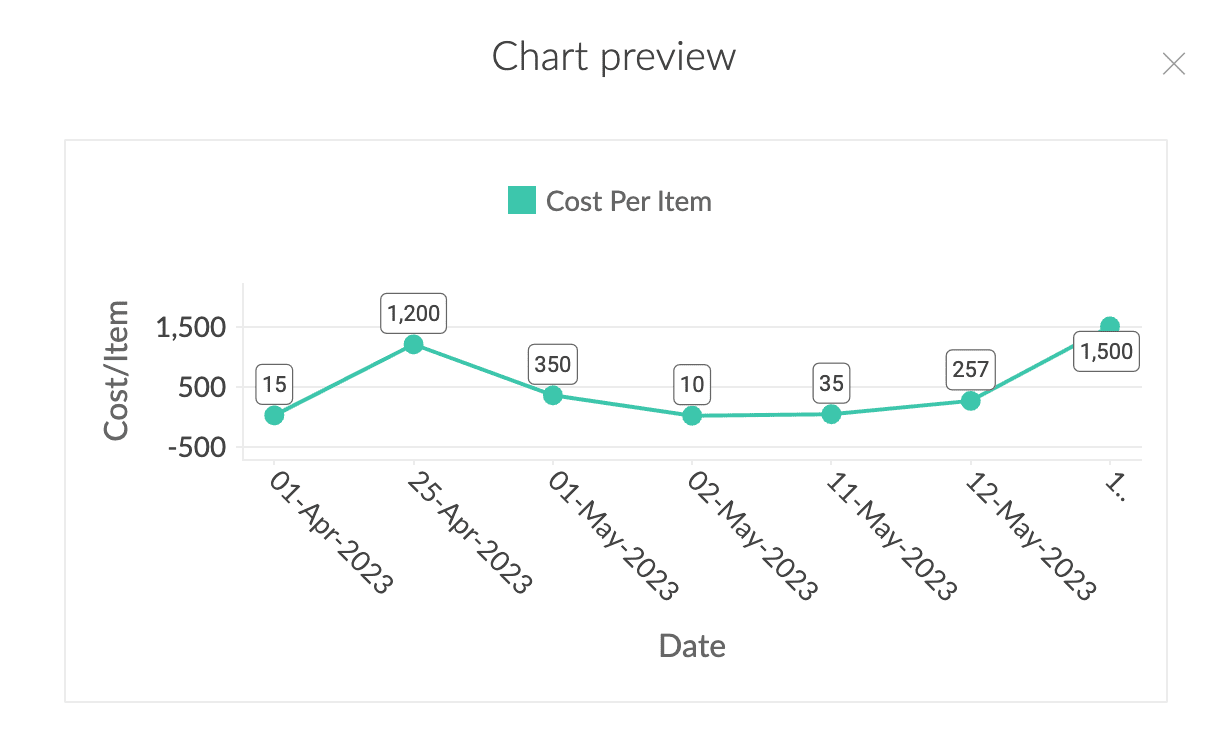1230x744 pixels.
Task: Click the Date axis title
Action: click(x=692, y=646)
